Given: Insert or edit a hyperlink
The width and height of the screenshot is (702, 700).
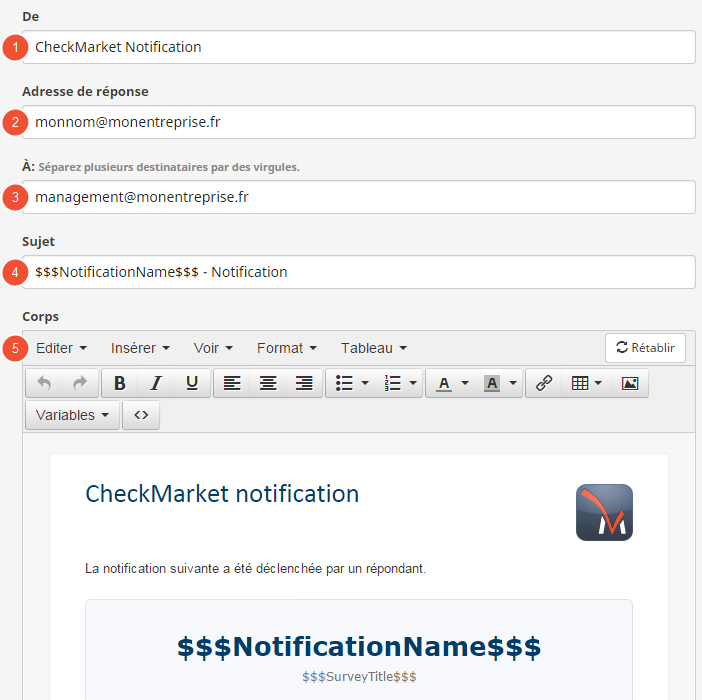Looking at the screenshot, I should 544,384.
